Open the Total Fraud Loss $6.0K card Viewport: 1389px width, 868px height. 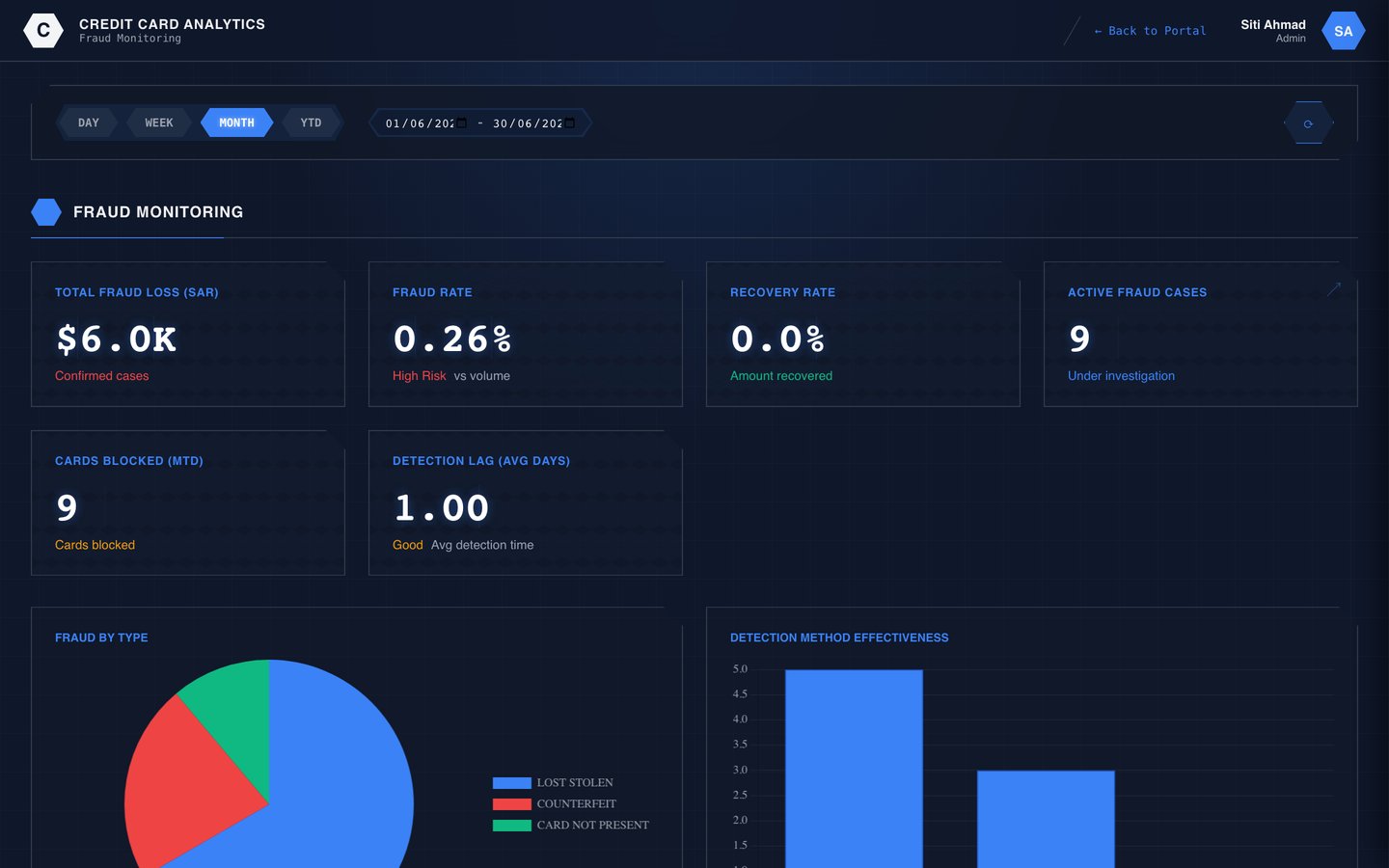click(188, 334)
